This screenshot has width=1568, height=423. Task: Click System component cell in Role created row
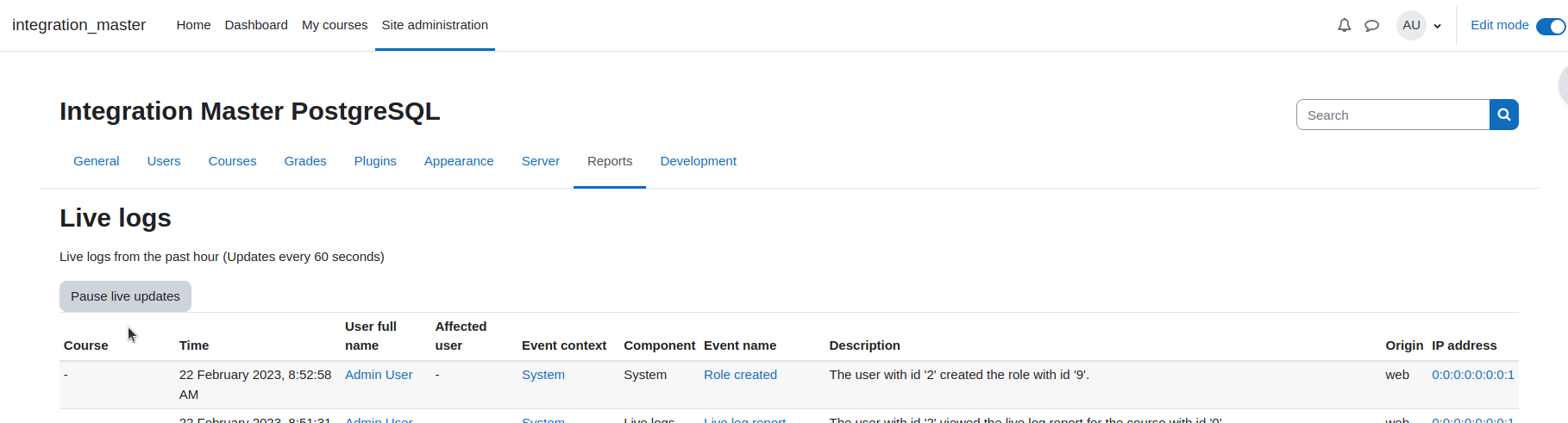coord(645,375)
